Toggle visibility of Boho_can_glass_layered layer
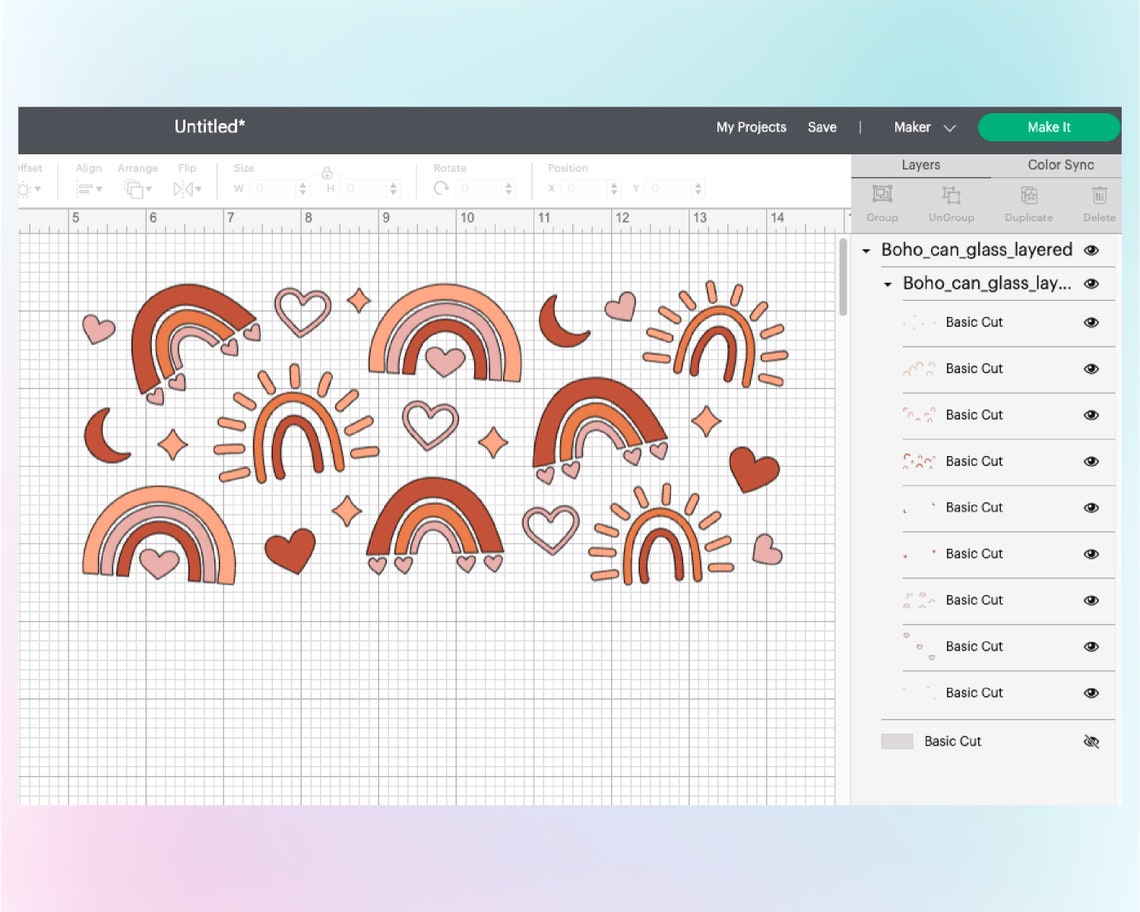 pos(1093,250)
